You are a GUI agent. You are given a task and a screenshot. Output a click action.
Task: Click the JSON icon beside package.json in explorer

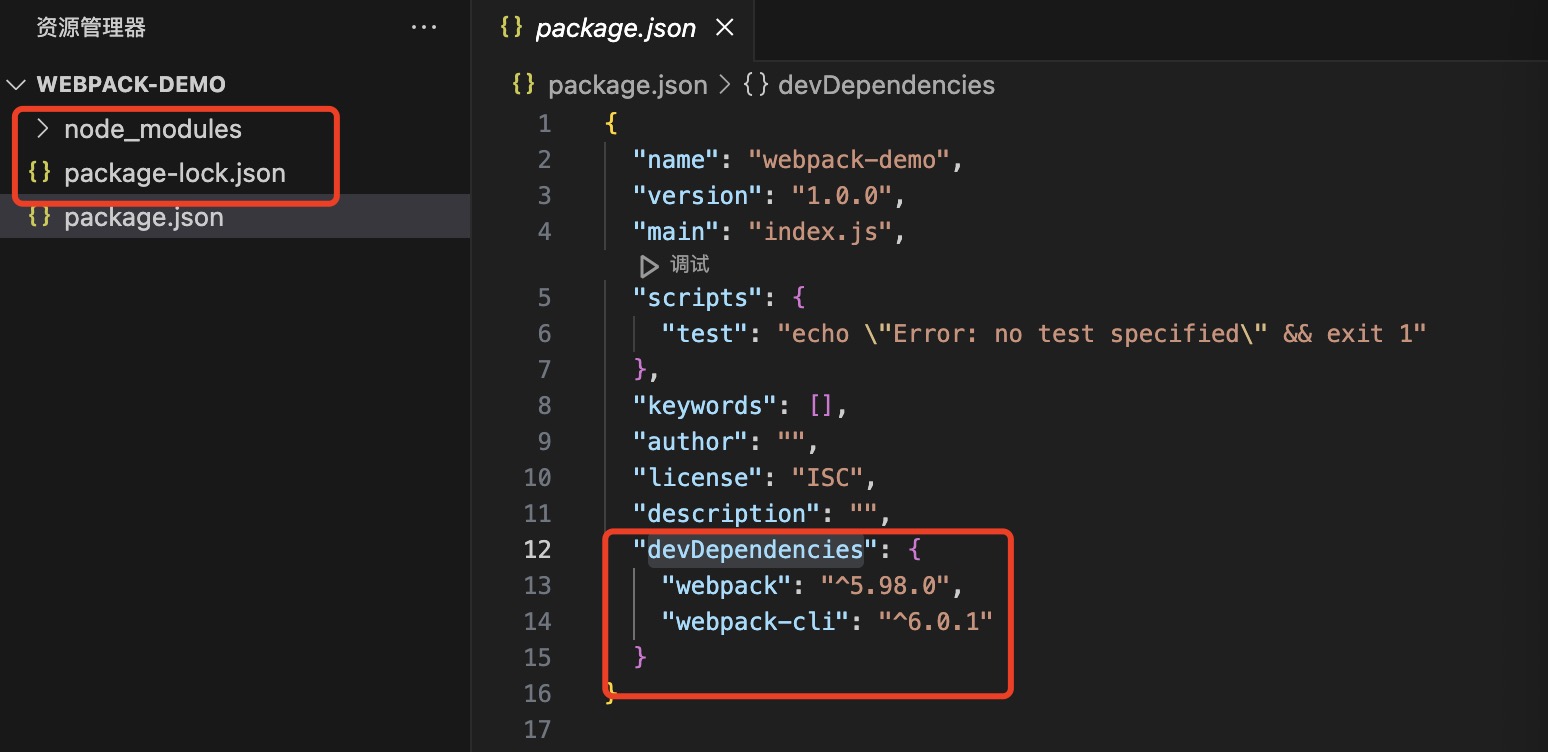40,217
